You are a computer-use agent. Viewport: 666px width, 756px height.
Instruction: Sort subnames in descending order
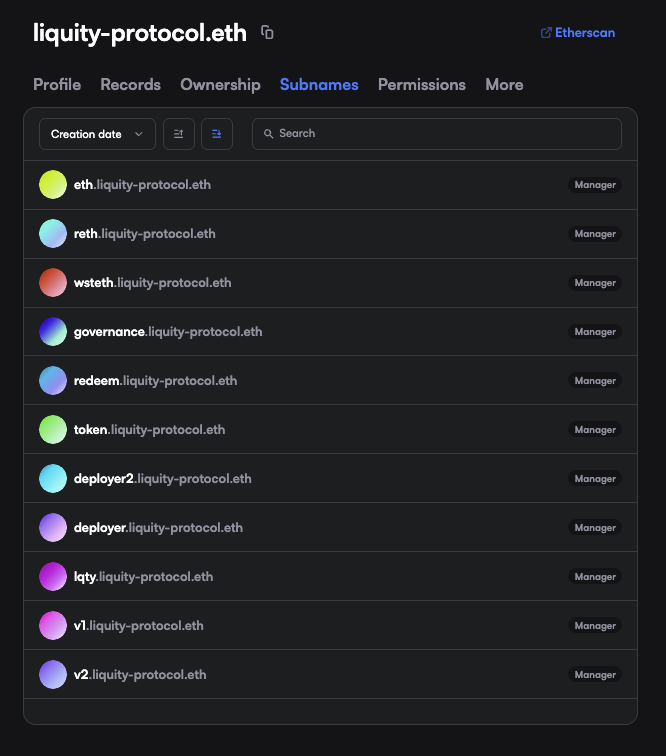tap(217, 134)
